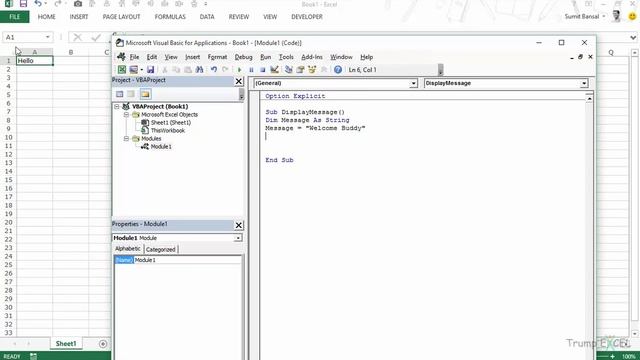
Task: Open the Insert object dropdown arrow in toolbar
Action: [141, 70]
